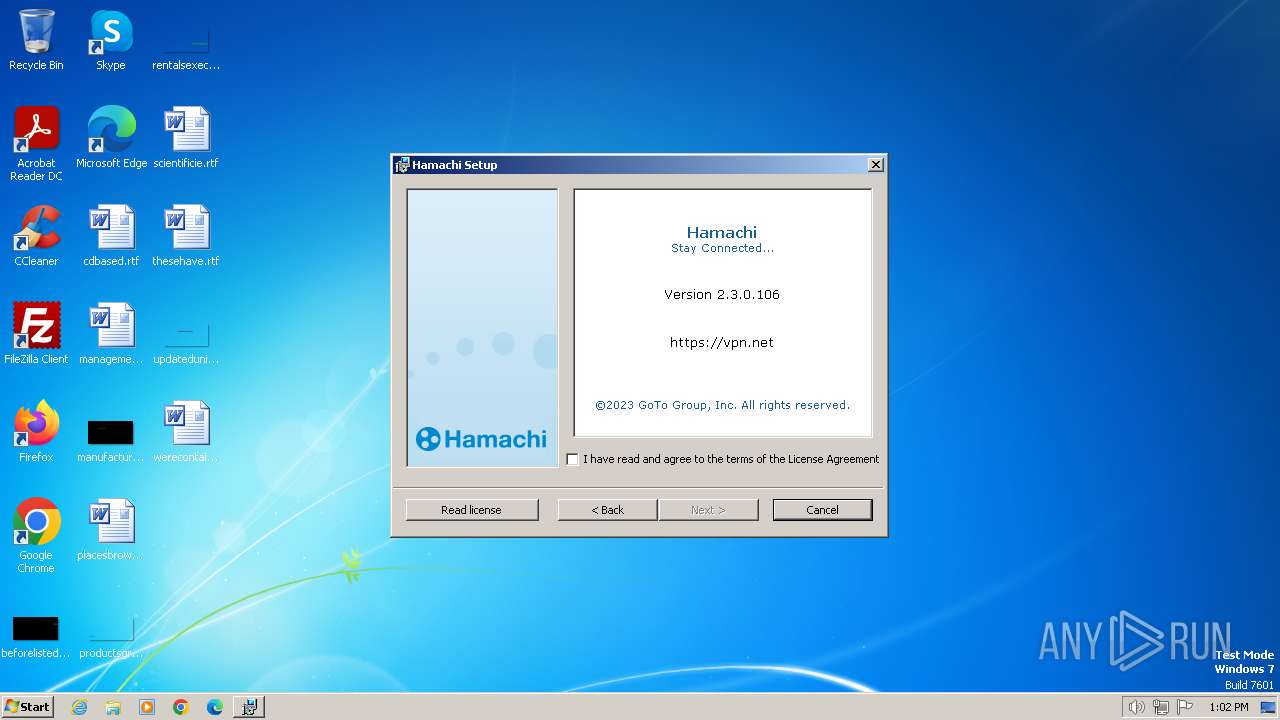The height and width of the screenshot is (720, 1280).
Task: Select the placesbrow... document icon
Action: point(111,530)
